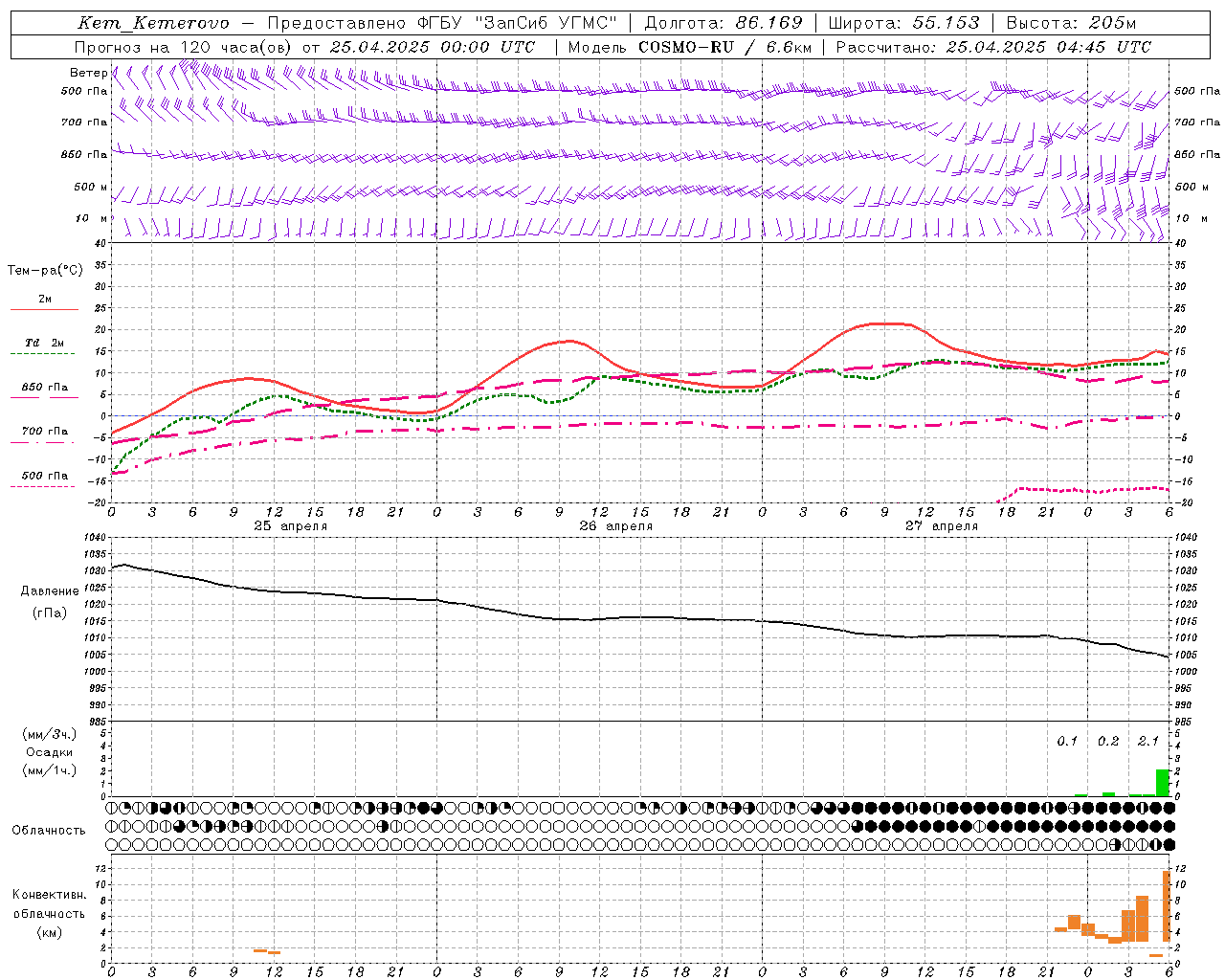Image resolution: width=1225 pixels, height=980 pixels.
Task: Click the station title Kem_Kemerovo
Action: (x=153, y=23)
